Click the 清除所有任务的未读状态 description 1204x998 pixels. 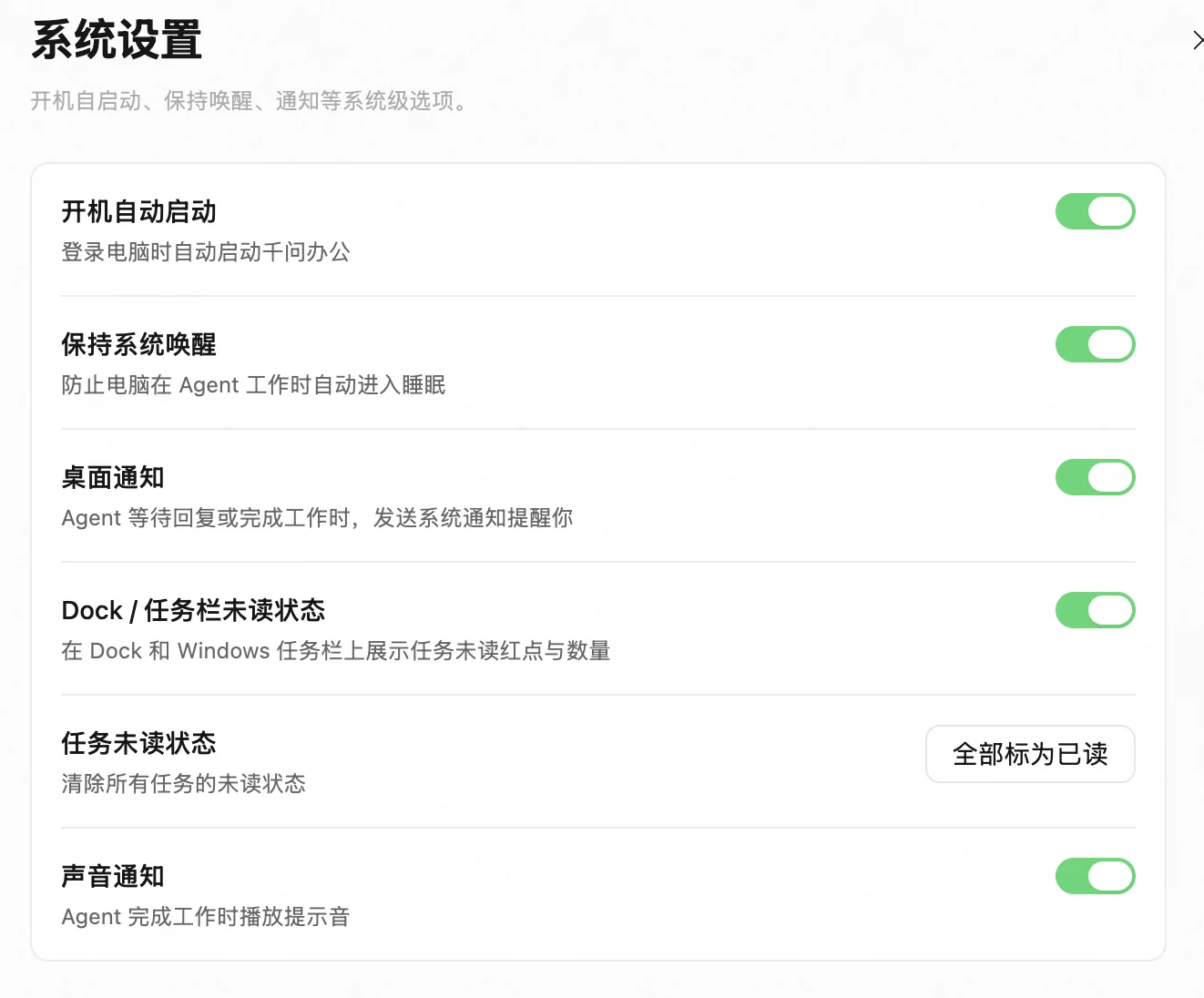point(184,784)
